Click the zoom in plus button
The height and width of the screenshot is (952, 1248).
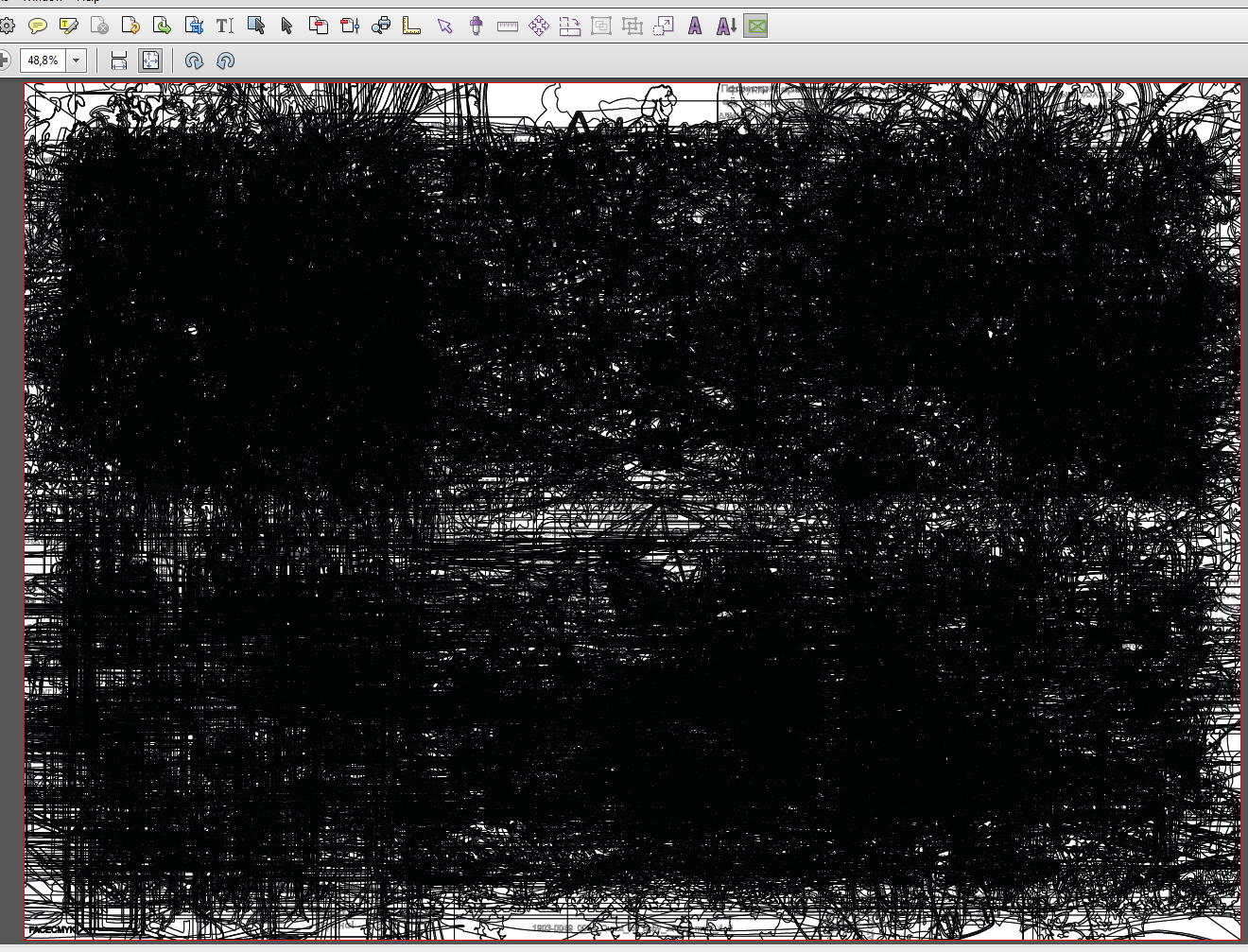(4, 61)
